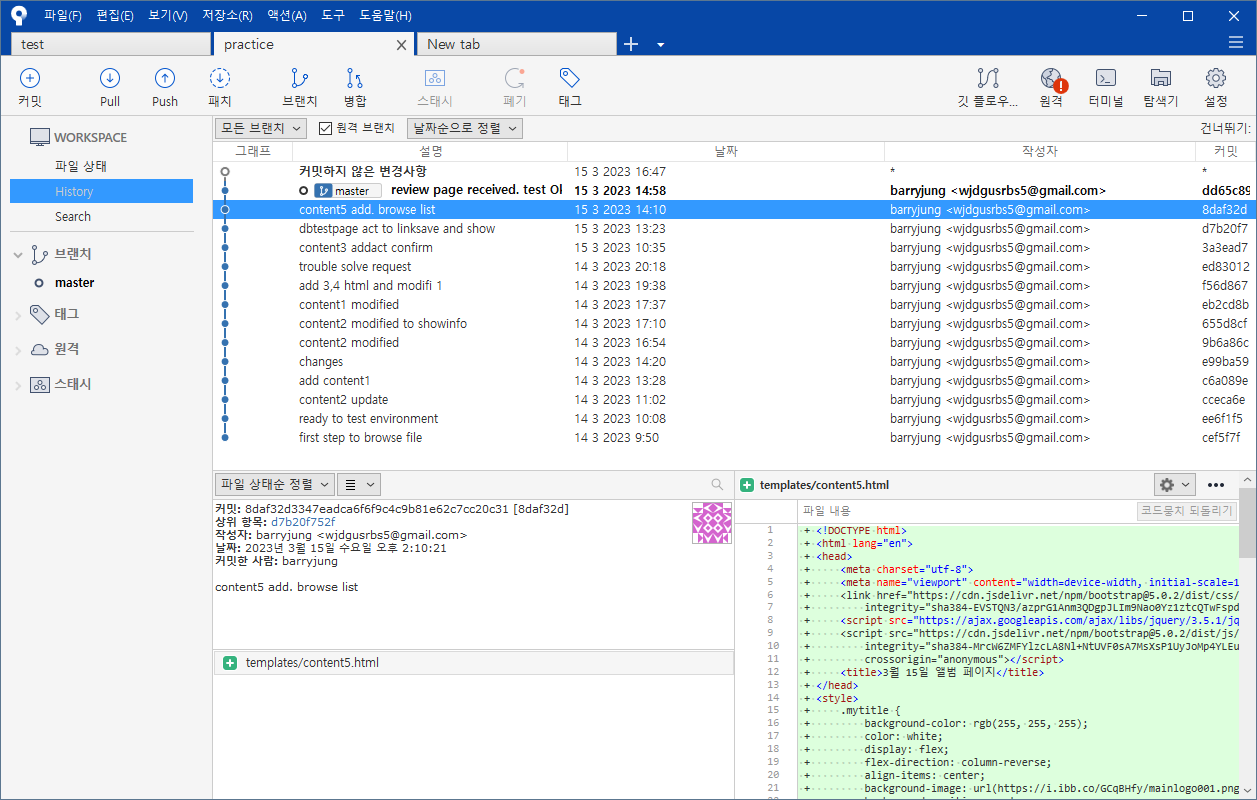Open parent commit link d7b20f752f
The image size is (1257, 800).
click(303, 522)
